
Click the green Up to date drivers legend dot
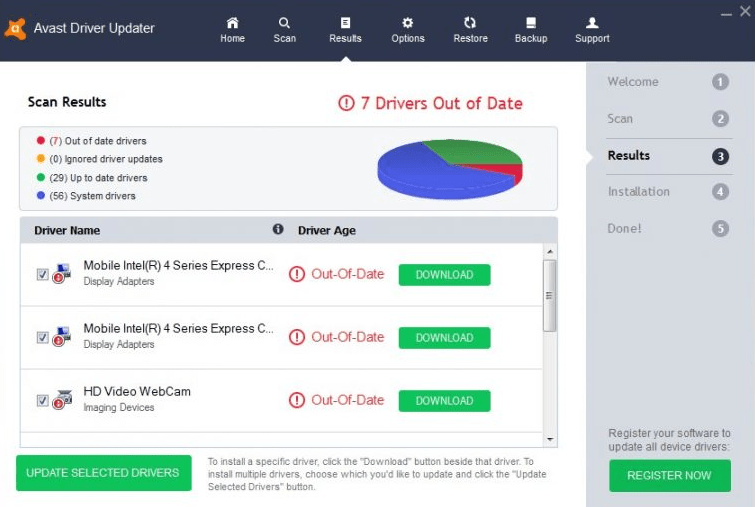tap(41, 177)
